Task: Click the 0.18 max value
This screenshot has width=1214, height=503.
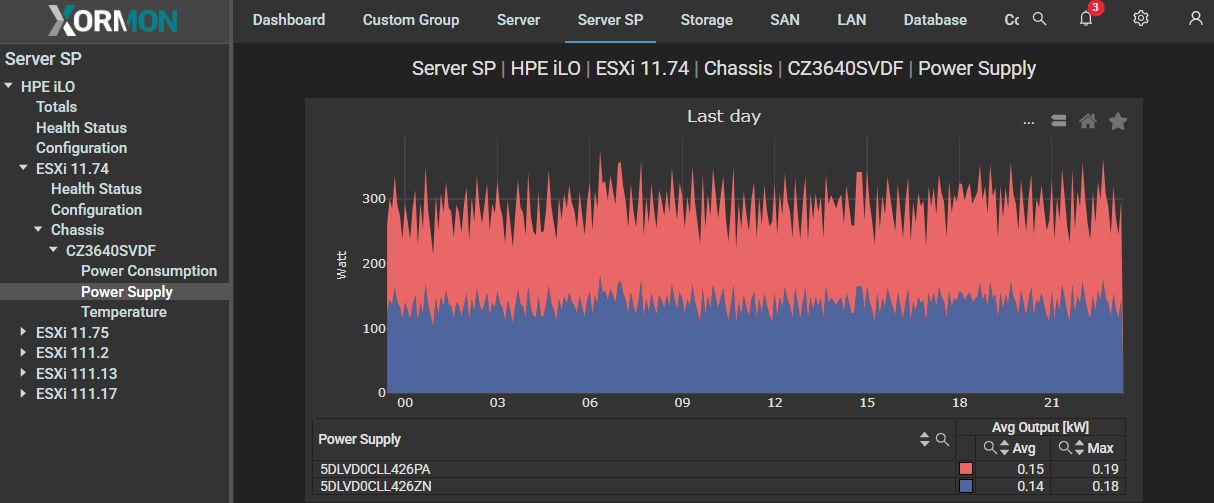Action: [x=1104, y=486]
